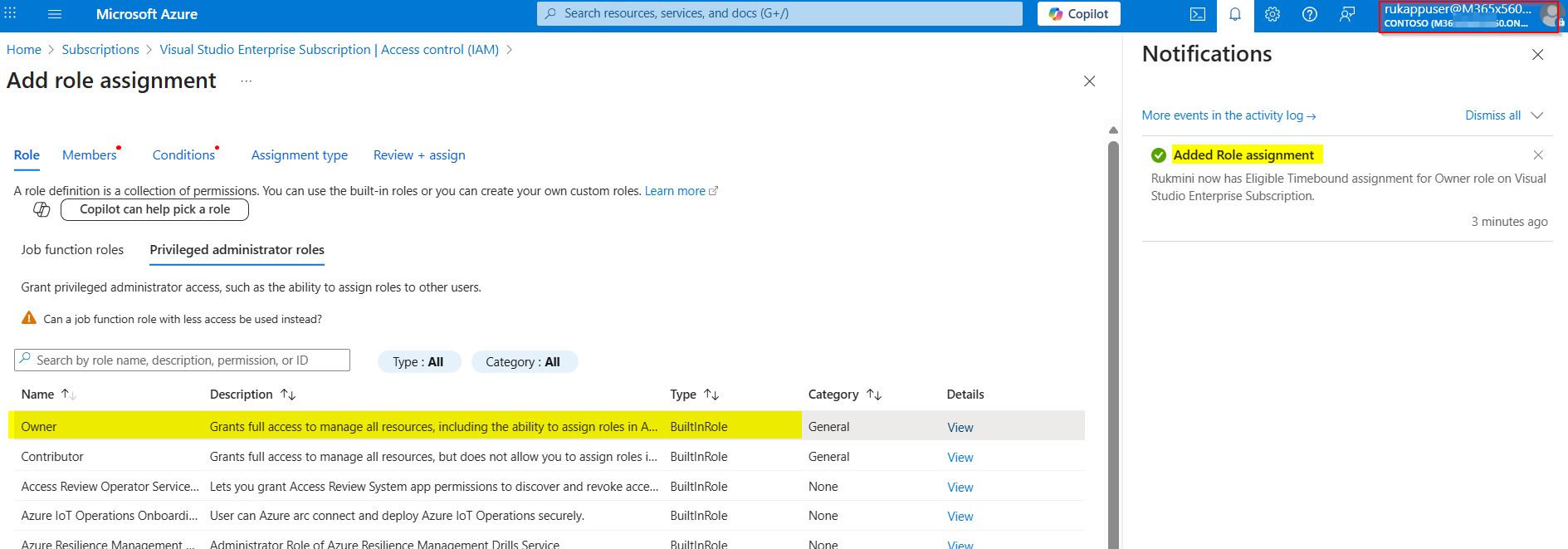Viewport: 1568px width, 549px height.
Task: Open the Type : All filter
Action: (x=418, y=362)
